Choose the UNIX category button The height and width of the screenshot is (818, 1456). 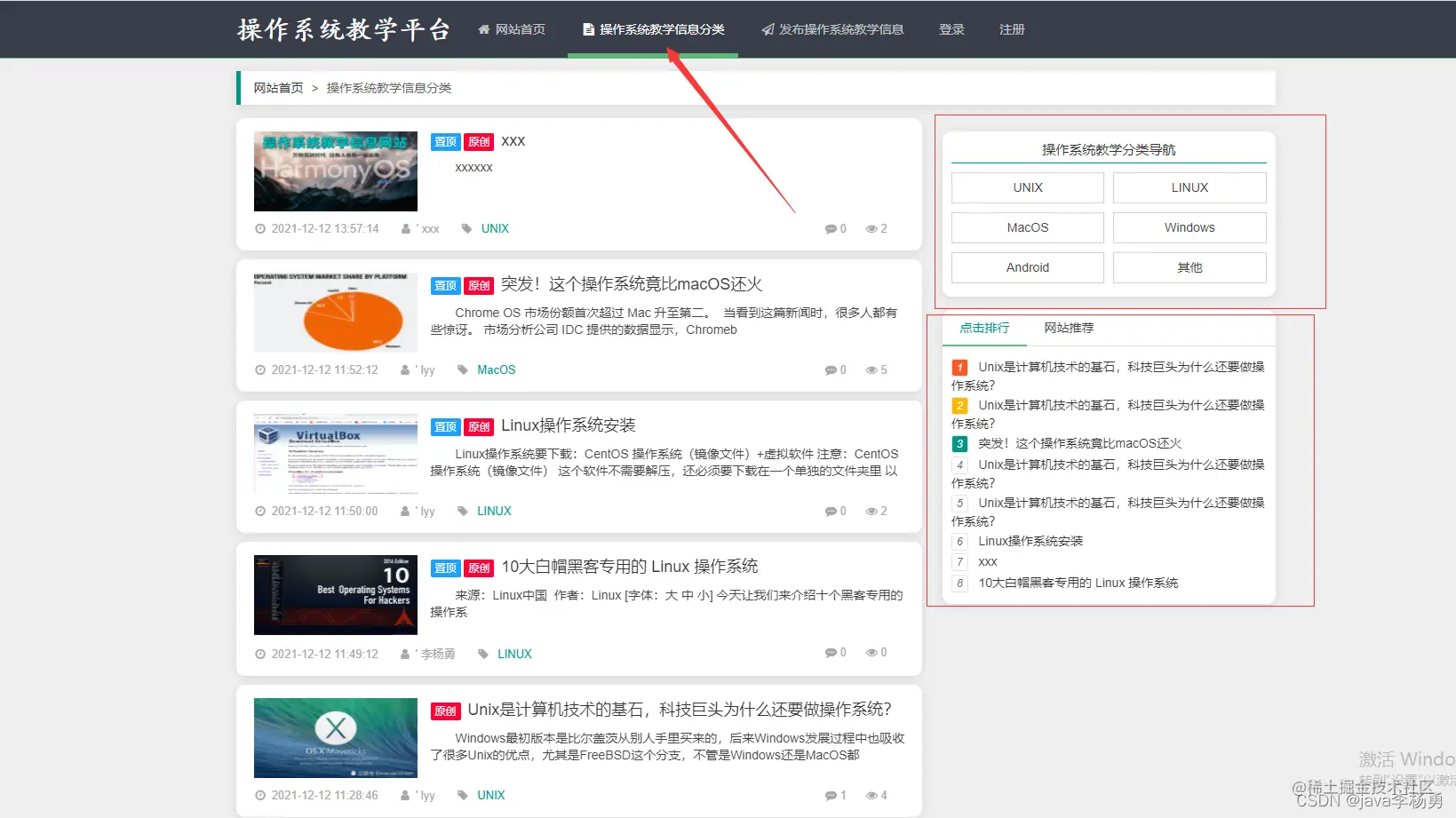click(1028, 187)
